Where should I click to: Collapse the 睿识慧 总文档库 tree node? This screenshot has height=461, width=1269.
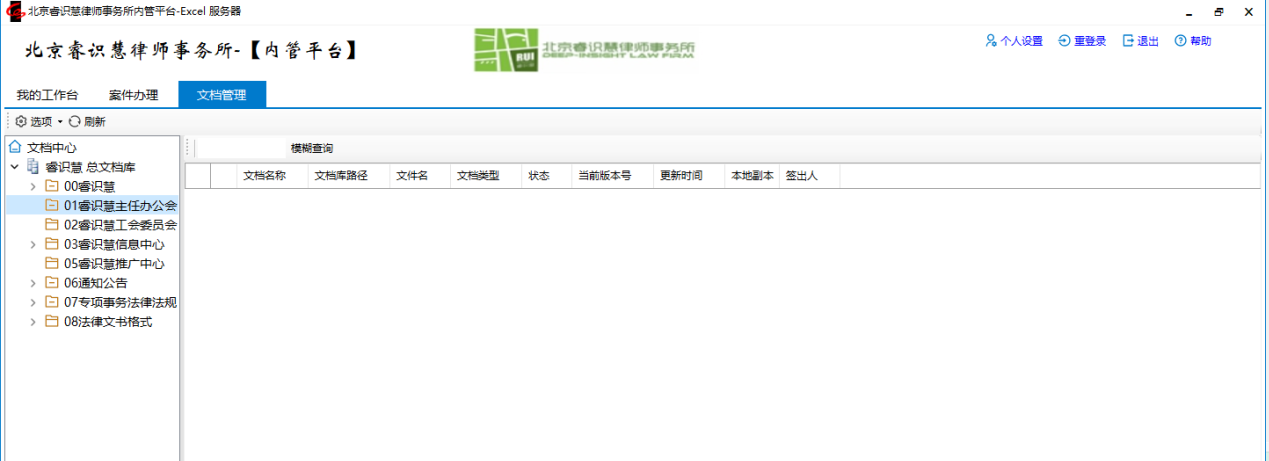click(x=14, y=167)
